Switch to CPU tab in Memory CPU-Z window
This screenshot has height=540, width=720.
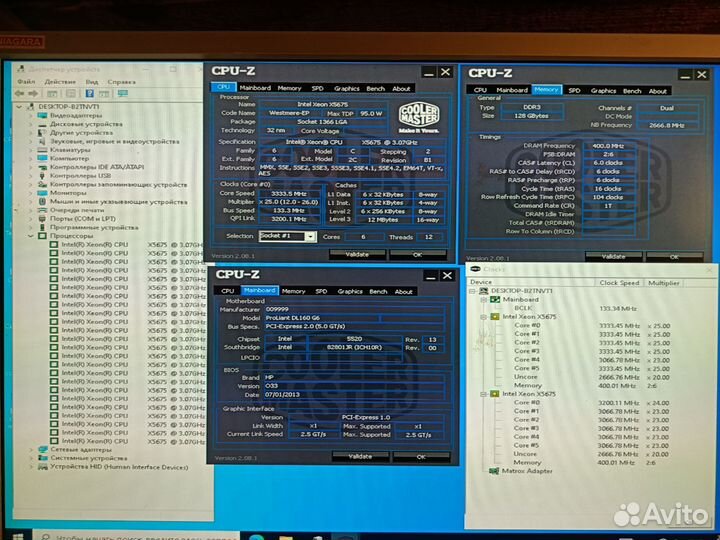coord(480,90)
